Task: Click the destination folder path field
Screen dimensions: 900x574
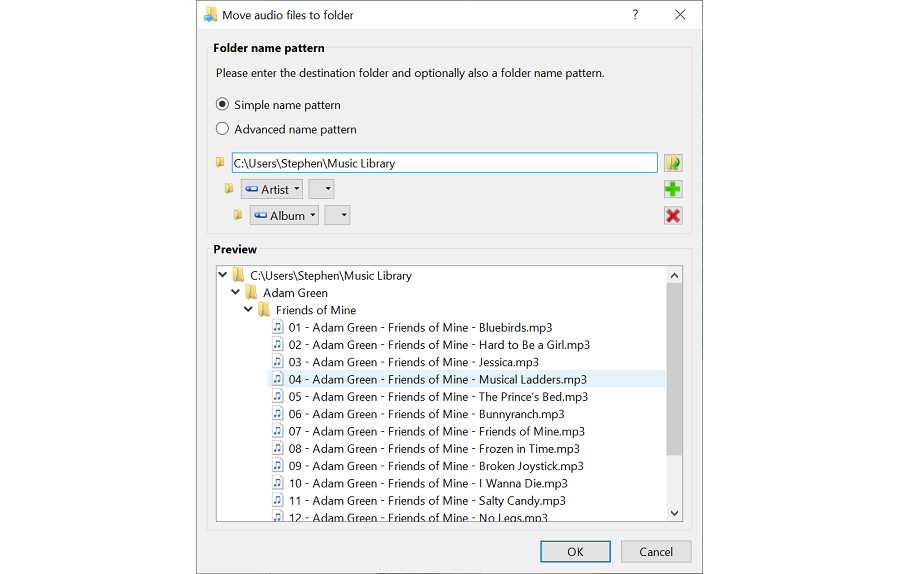Action: tap(443, 163)
